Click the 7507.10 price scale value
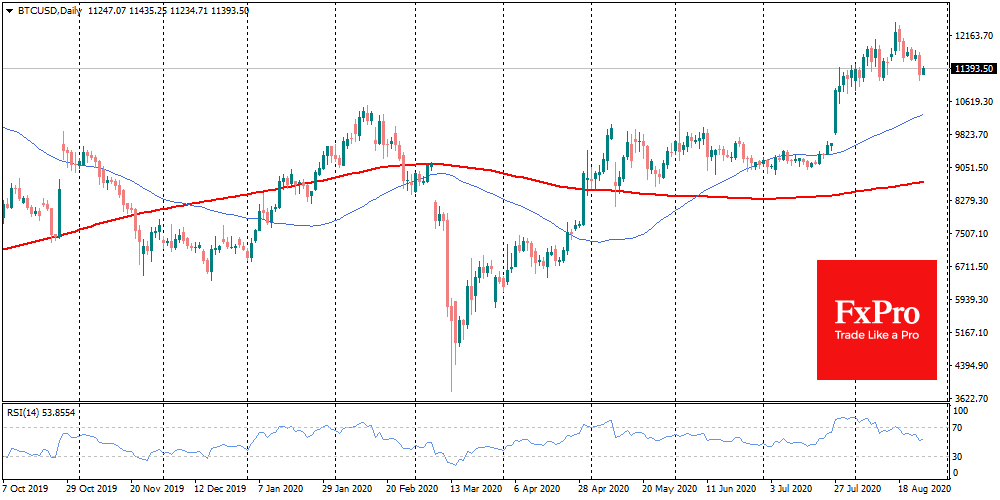The image size is (1000, 500). [x=973, y=234]
